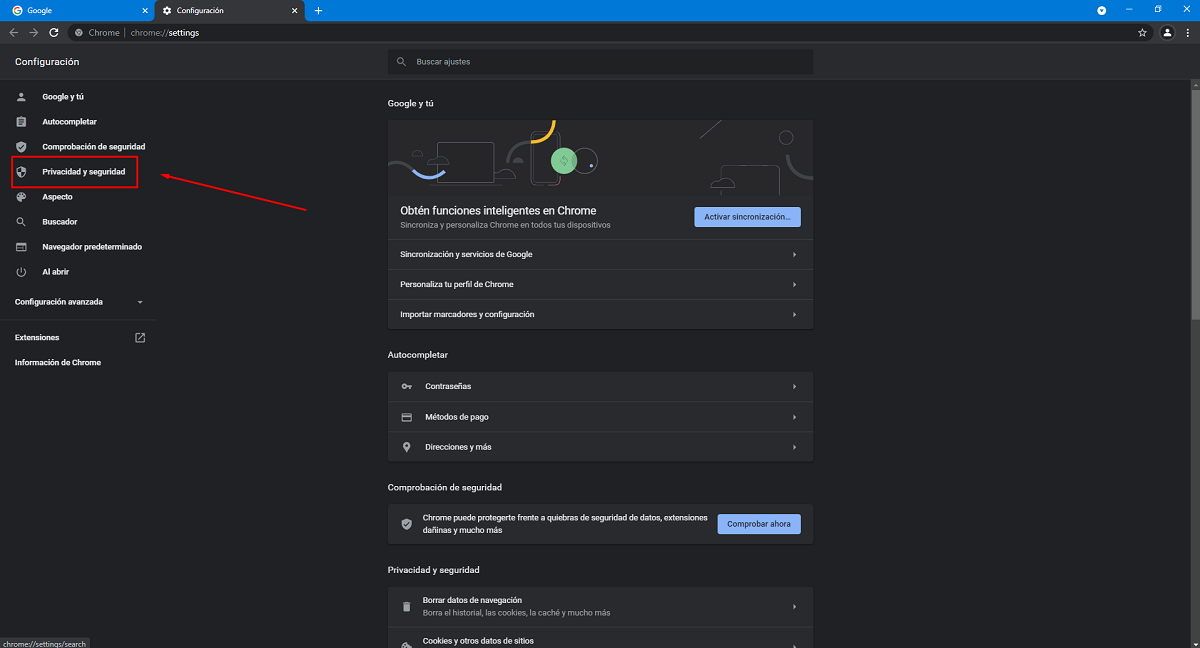
Task: Click the Configuración header title
Action: (x=47, y=62)
